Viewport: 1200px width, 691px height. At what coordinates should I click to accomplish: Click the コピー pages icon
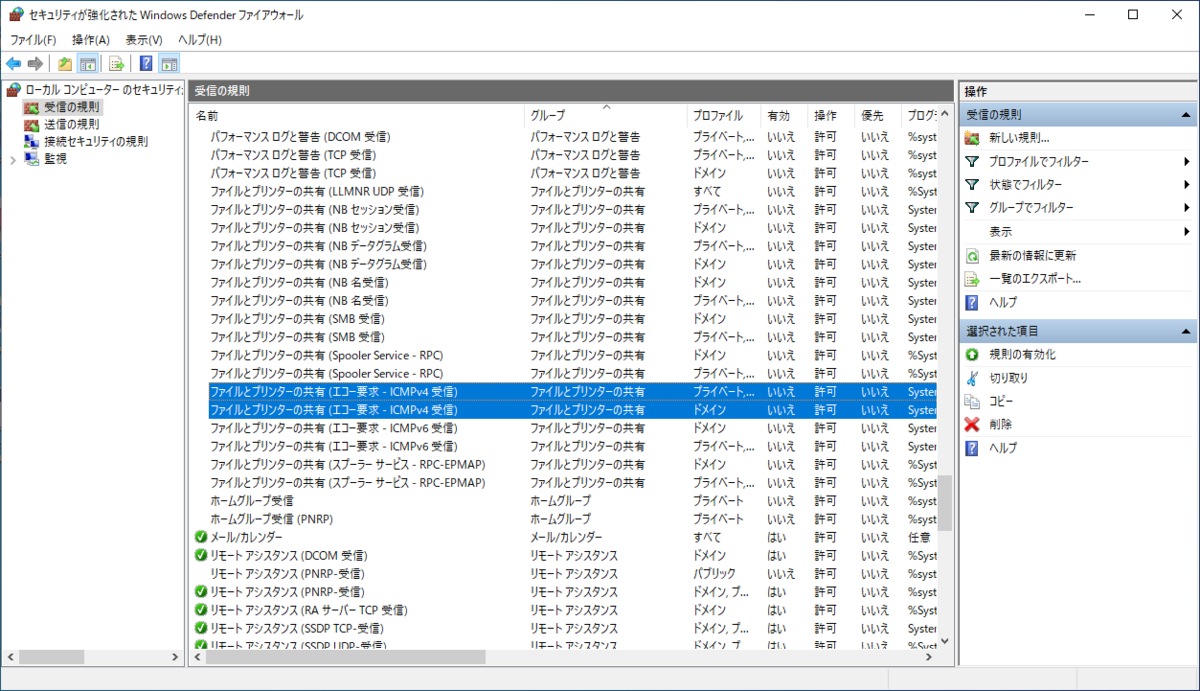[972, 401]
